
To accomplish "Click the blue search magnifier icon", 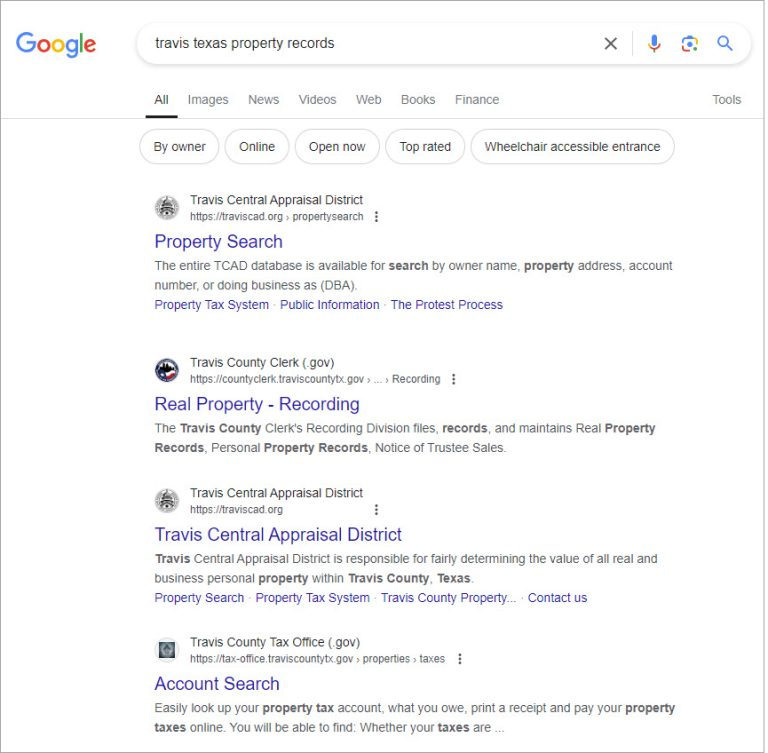I will [725, 44].
